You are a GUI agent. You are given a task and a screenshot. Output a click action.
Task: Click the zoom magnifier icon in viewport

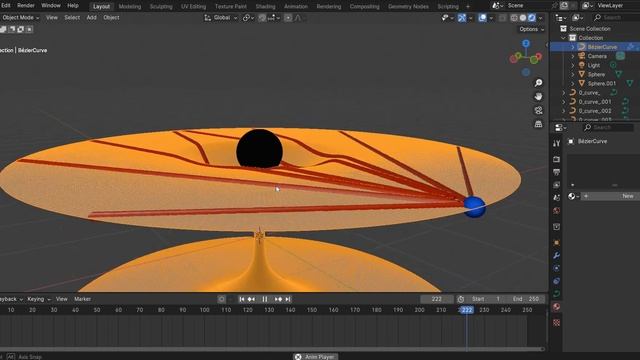tap(538, 83)
